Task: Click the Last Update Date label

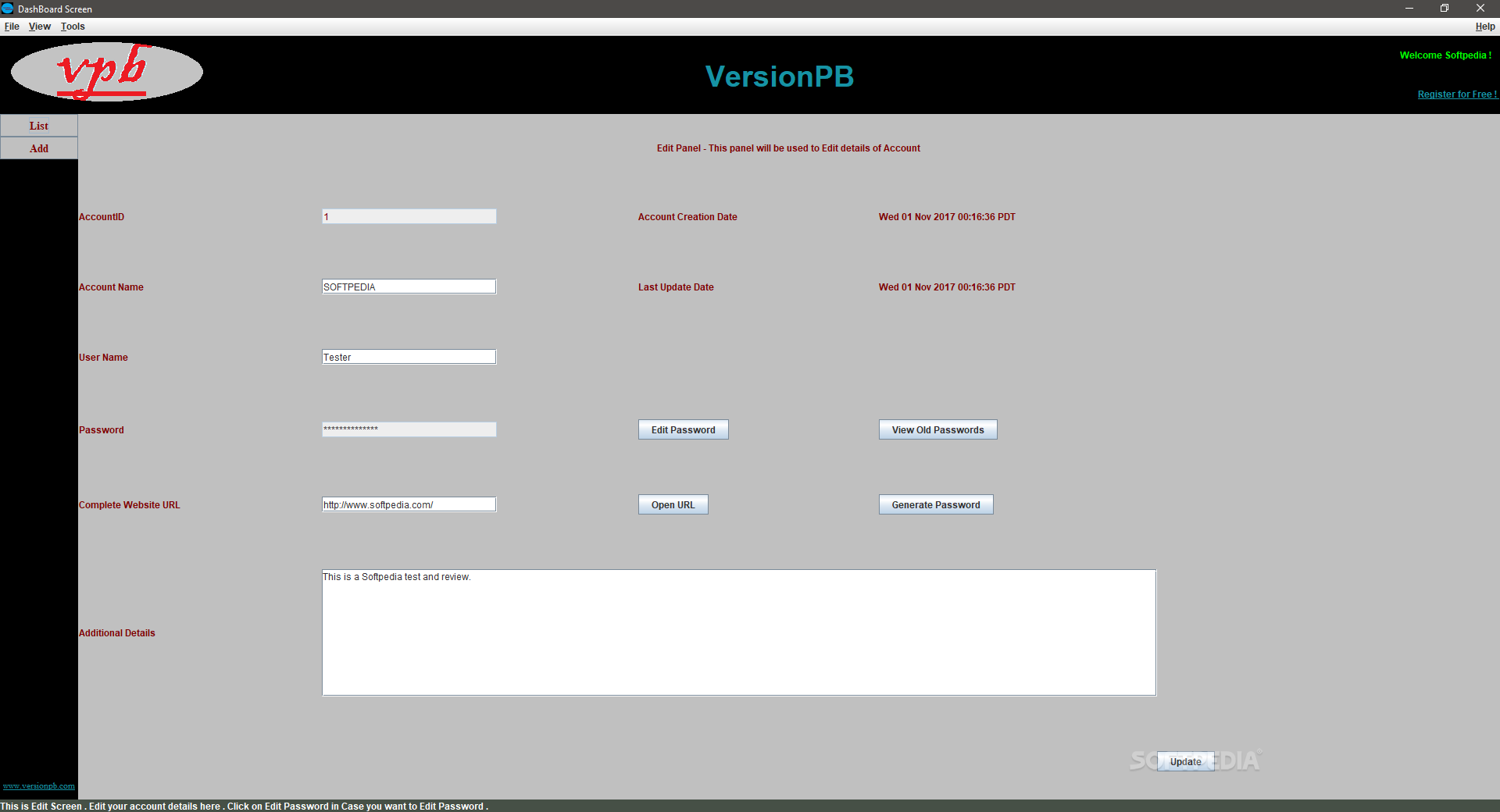Action: coord(676,287)
